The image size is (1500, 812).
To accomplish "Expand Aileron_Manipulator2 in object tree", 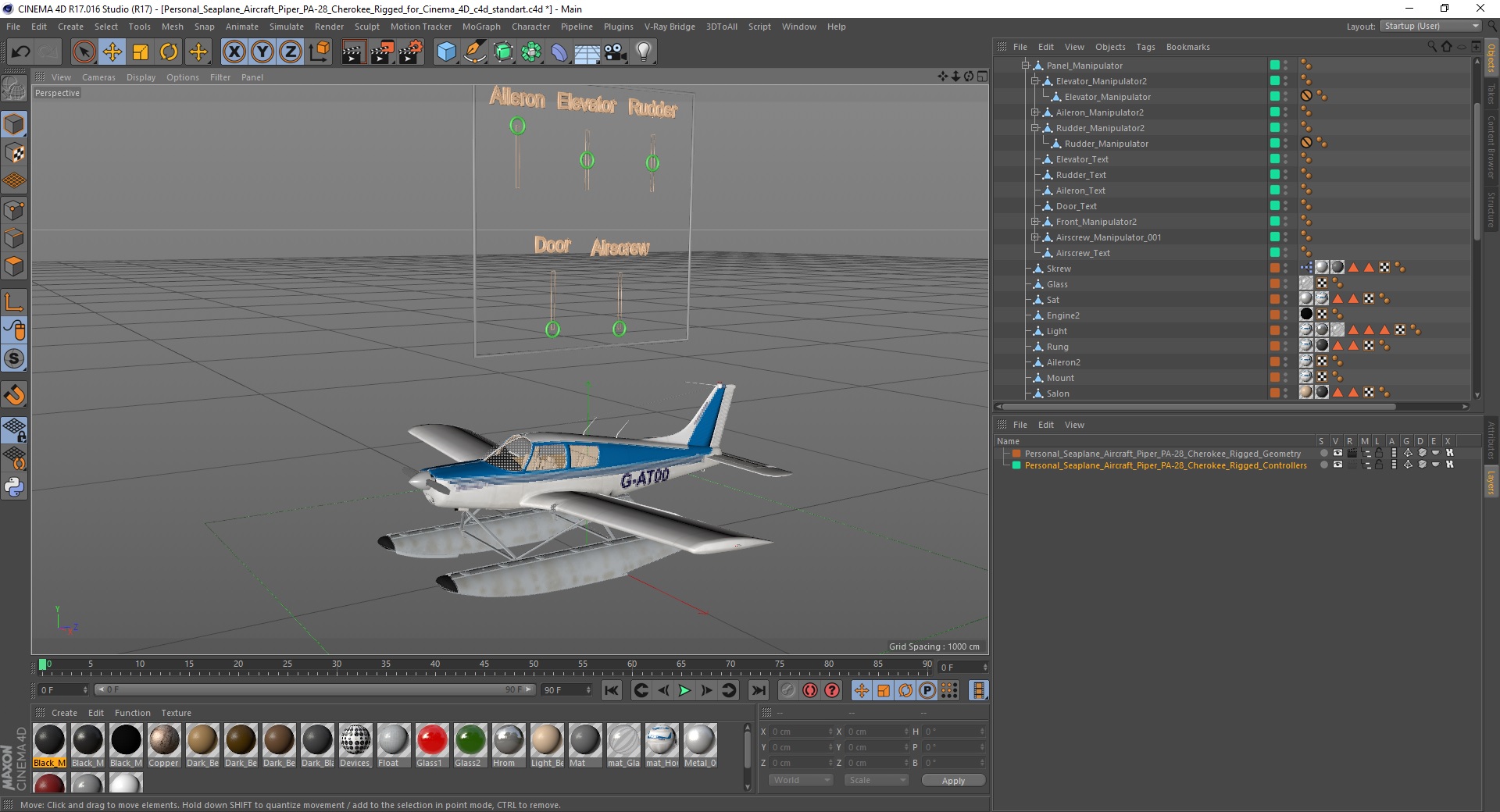I will pos(1035,112).
